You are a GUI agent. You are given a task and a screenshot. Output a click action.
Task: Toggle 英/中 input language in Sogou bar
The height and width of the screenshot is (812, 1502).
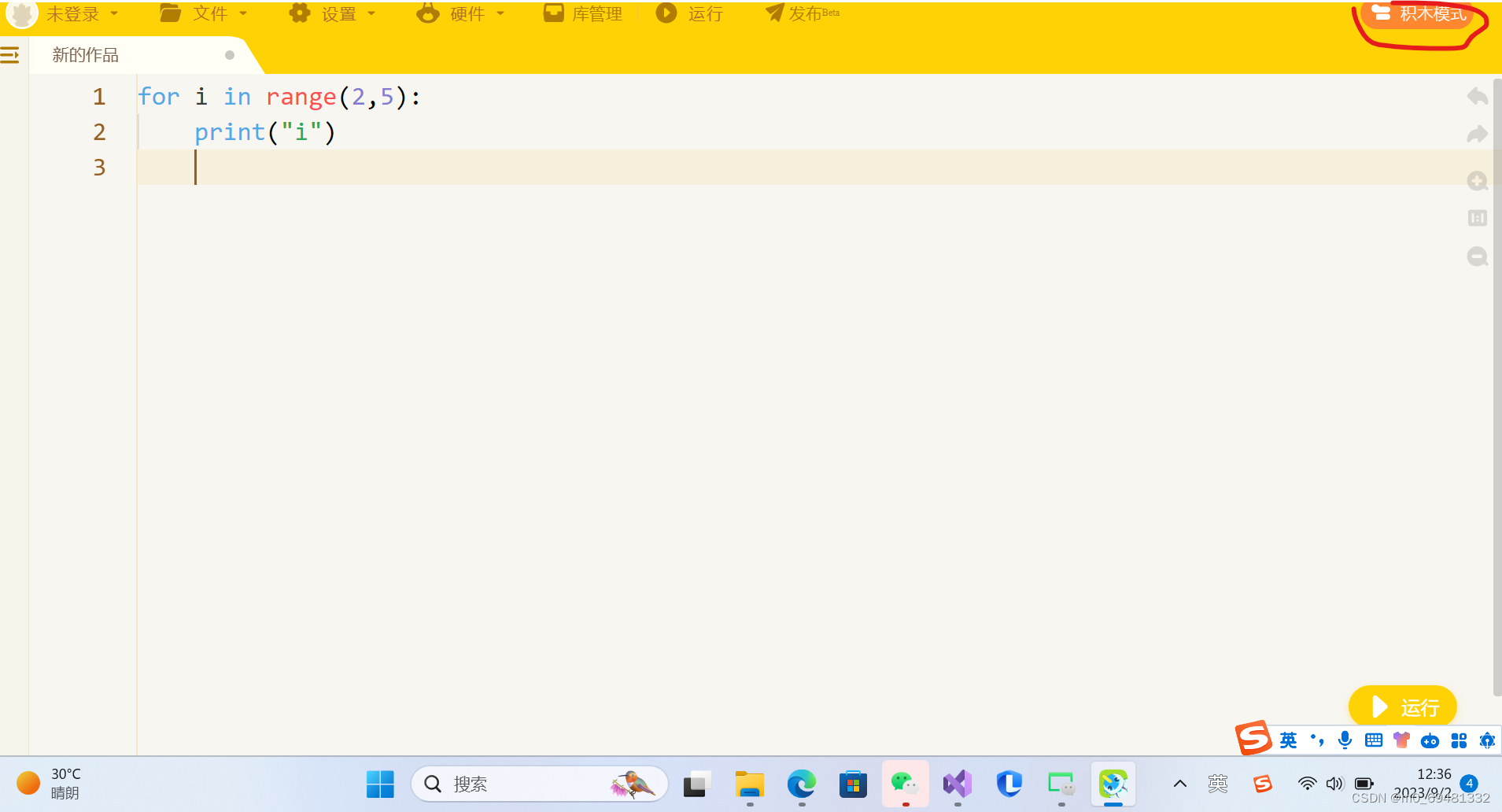click(1290, 740)
